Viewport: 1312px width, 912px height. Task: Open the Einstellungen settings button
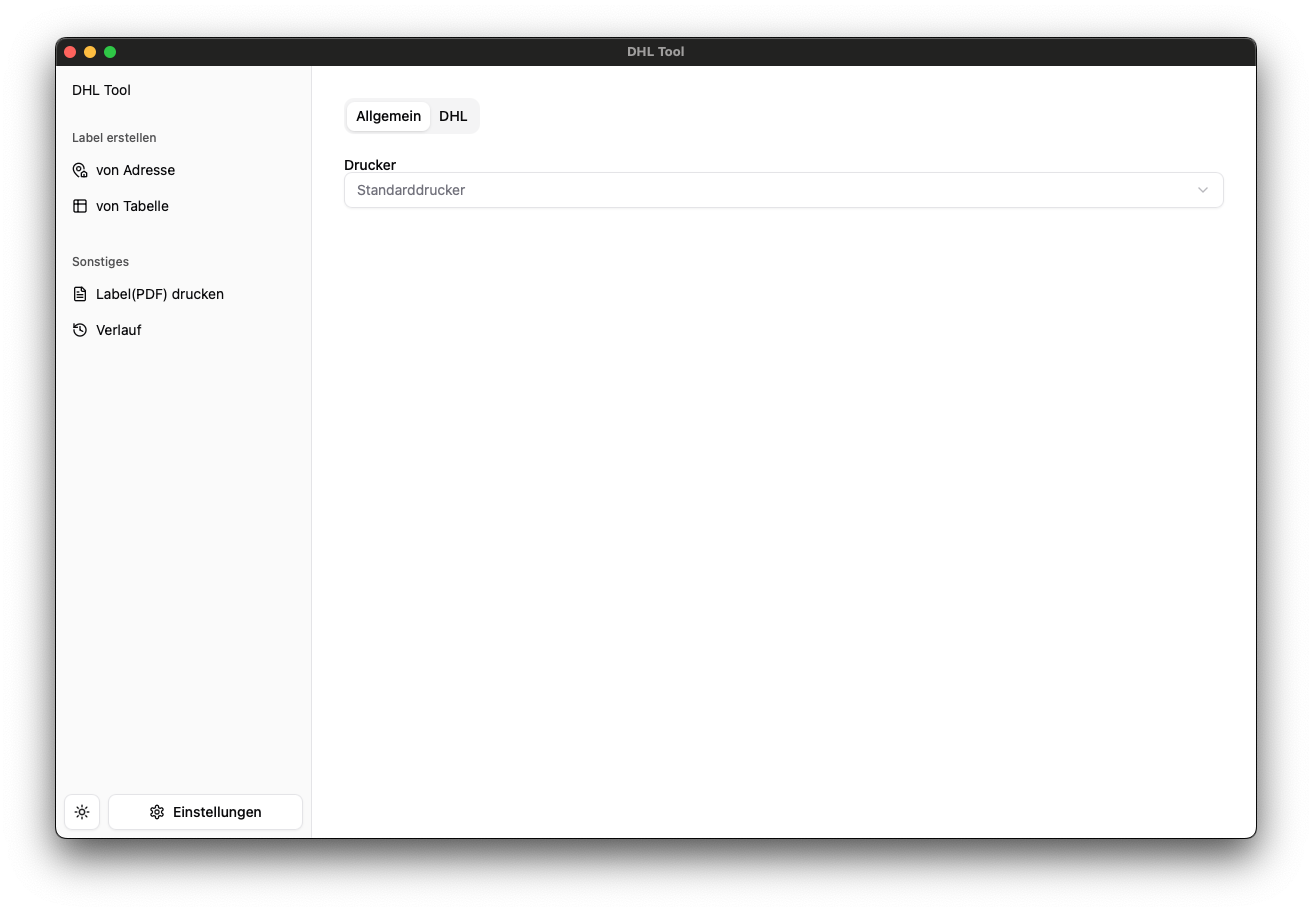[205, 812]
